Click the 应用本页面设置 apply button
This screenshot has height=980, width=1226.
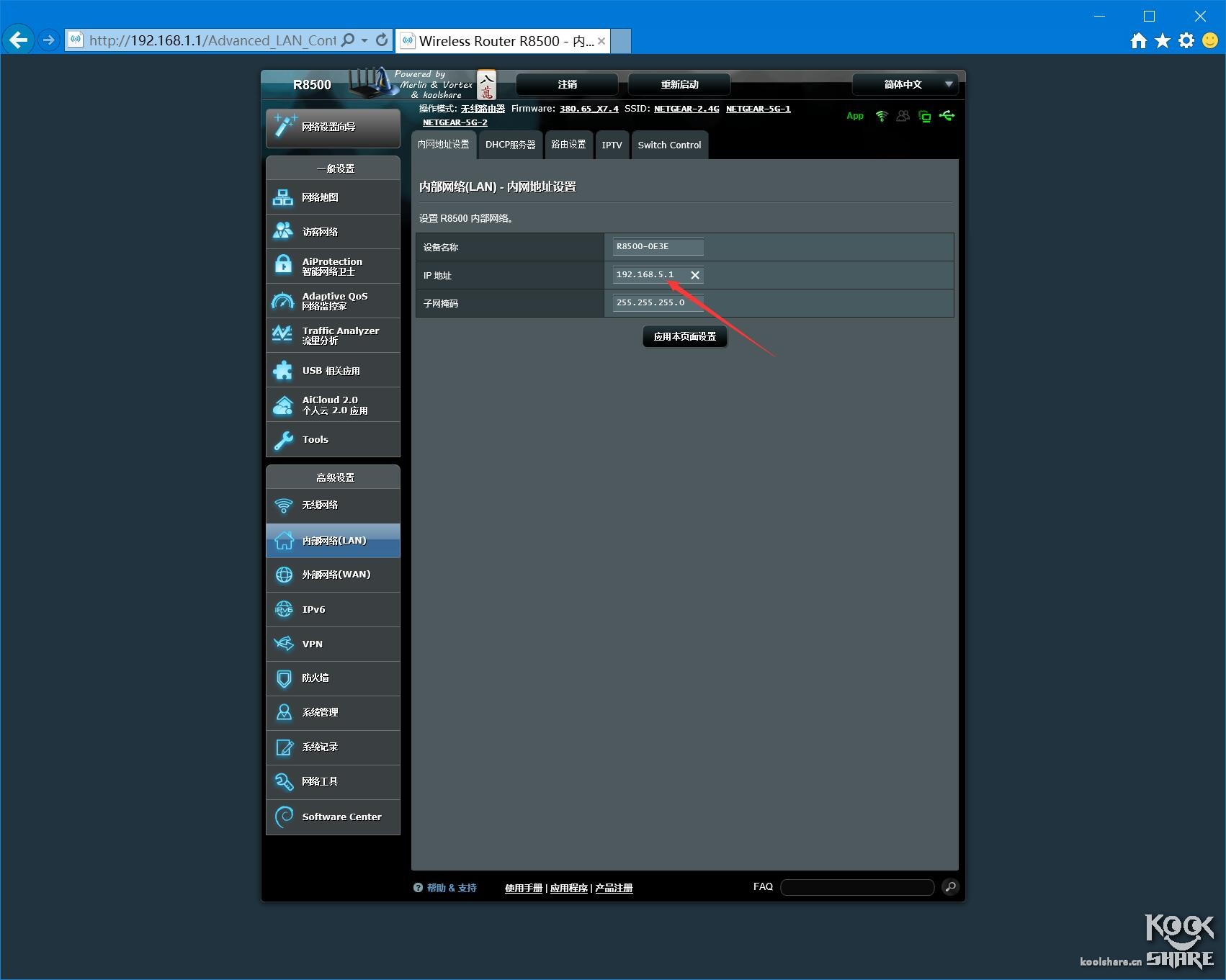tap(684, 336)
